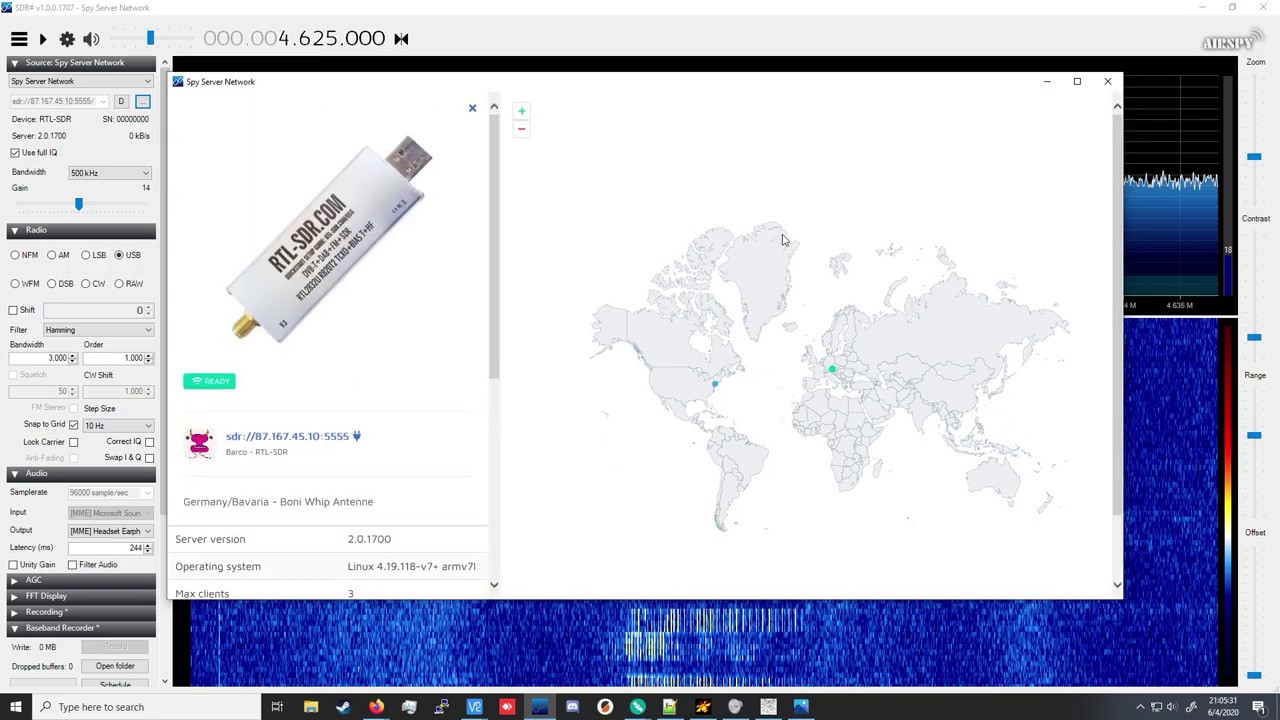Zoom in the map with plus button
The height and width of the screenshot is (720, 1280).
click(521, 111)
